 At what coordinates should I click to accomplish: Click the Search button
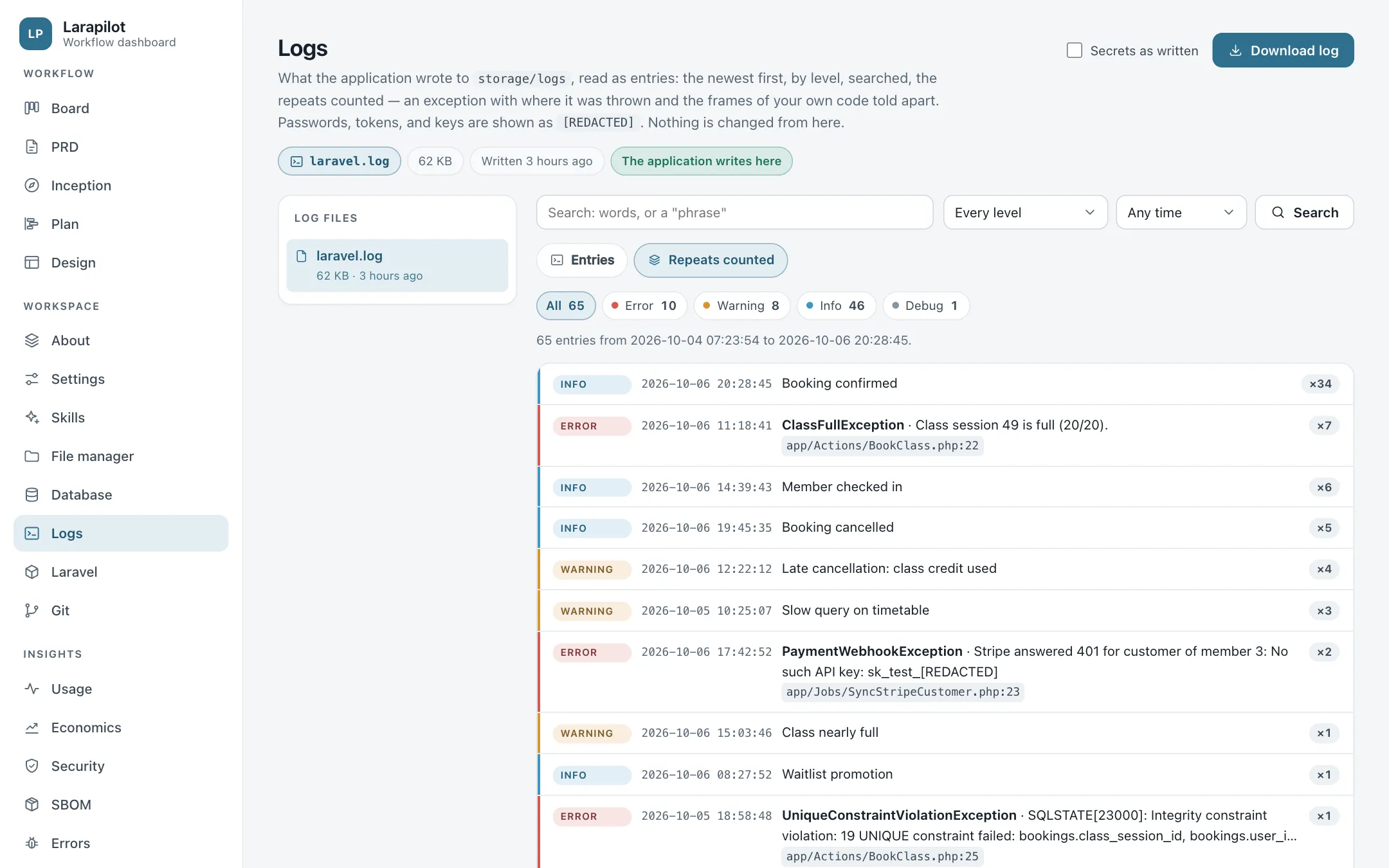[x=1304, y=212]
